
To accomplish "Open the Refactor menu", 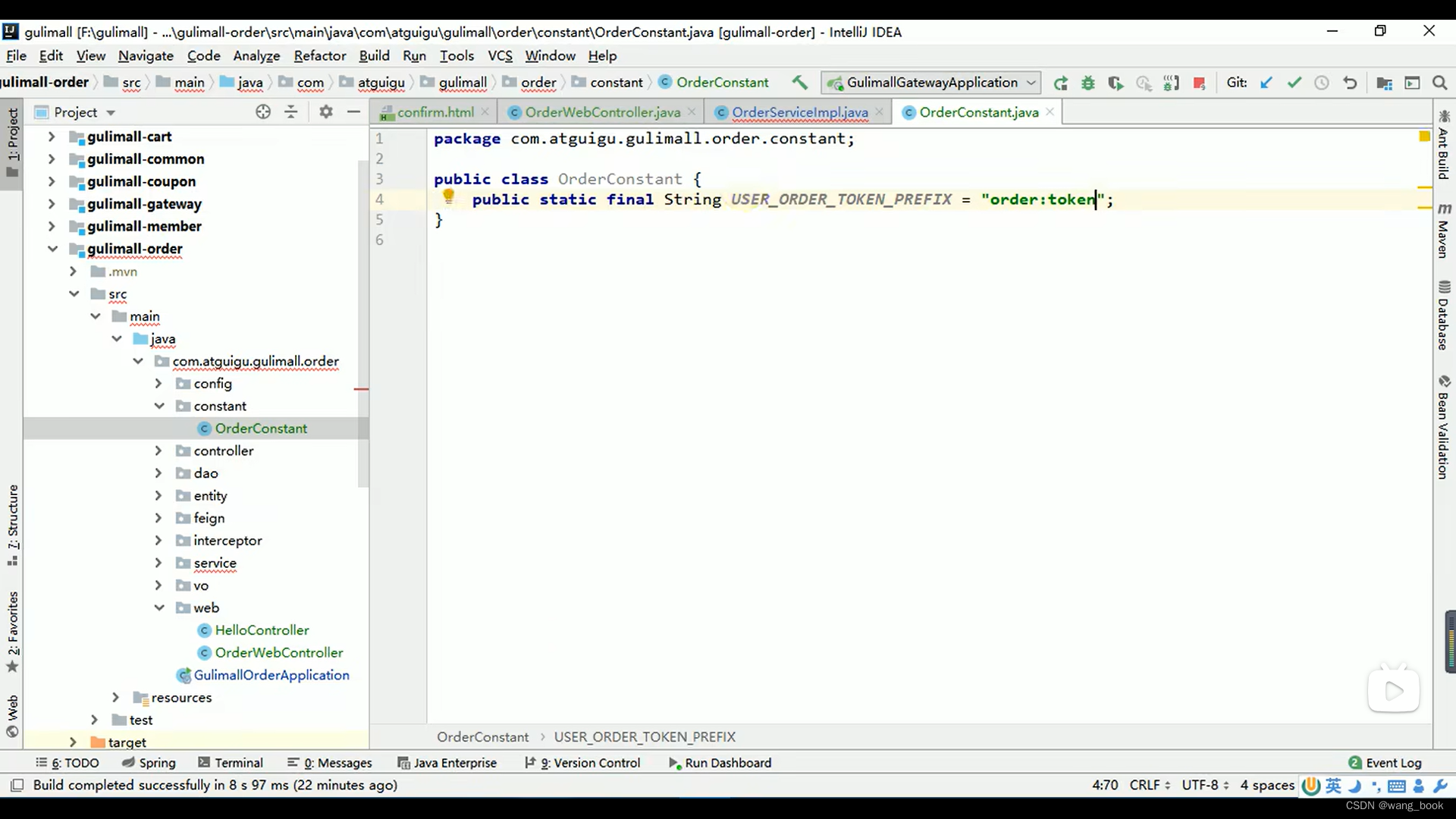I will click(x=319, y=55).
